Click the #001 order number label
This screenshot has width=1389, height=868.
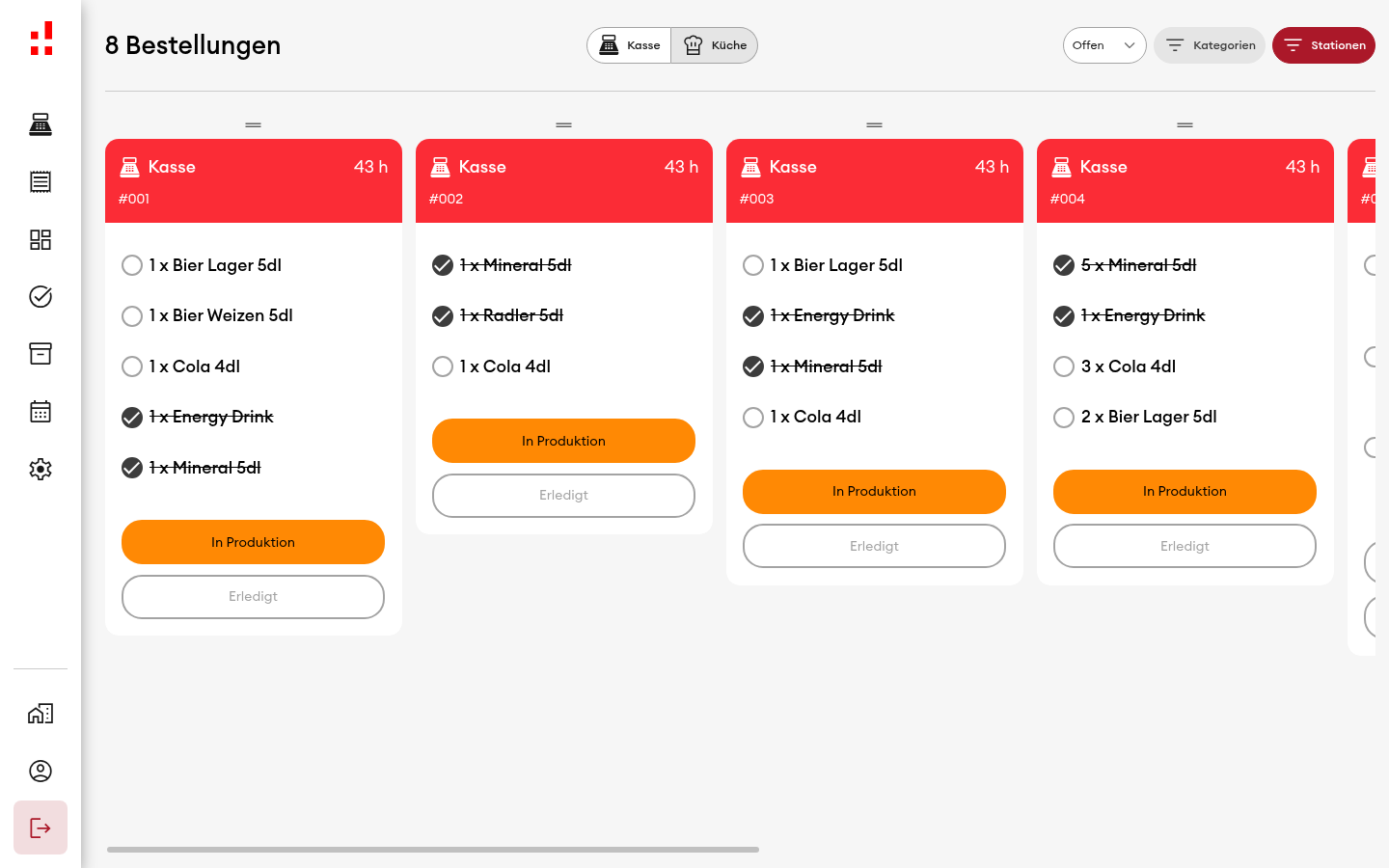pyautogui.click(x=134, y=199)
